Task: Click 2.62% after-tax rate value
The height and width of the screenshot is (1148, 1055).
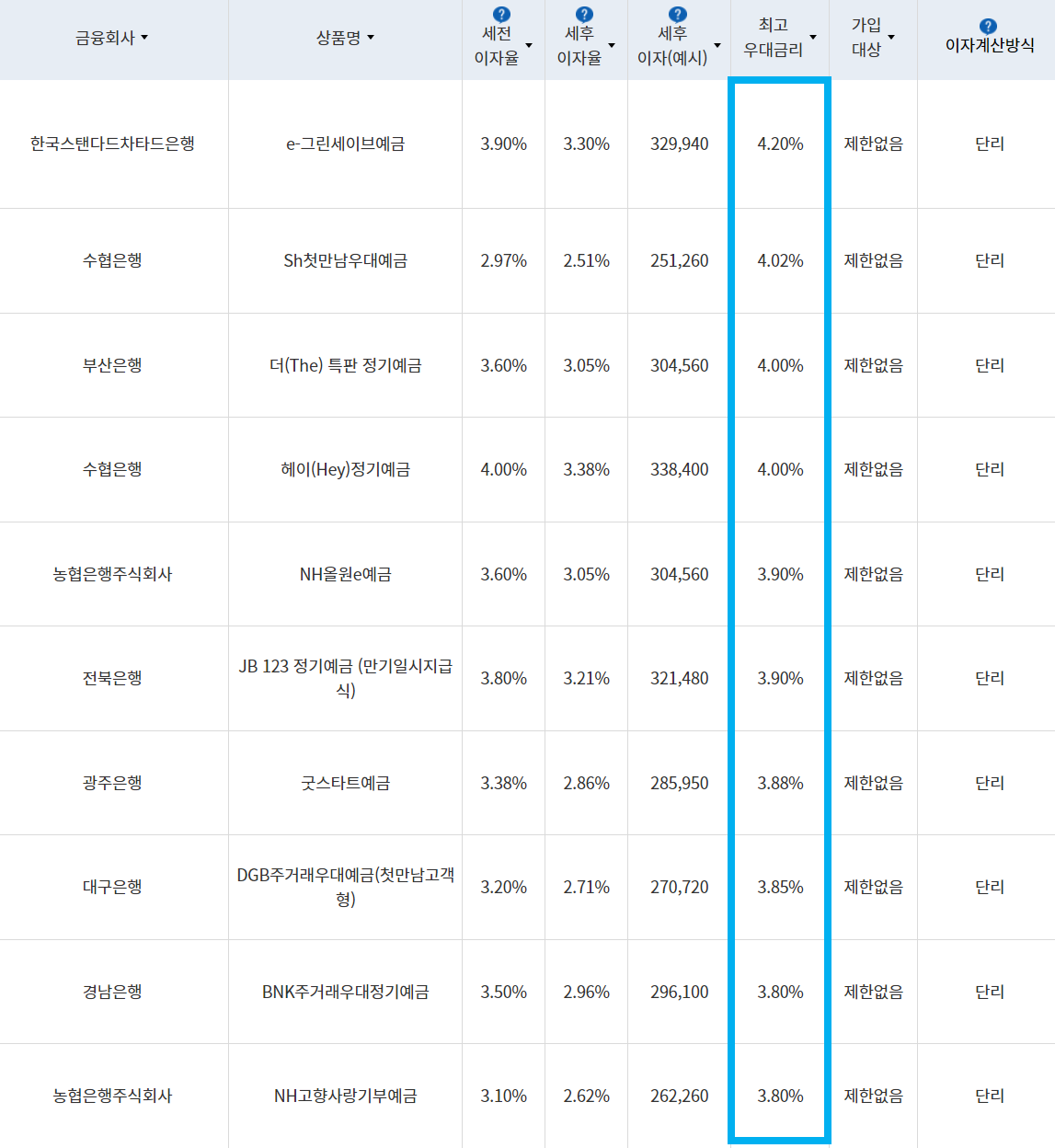Action: coord(586,1096)
